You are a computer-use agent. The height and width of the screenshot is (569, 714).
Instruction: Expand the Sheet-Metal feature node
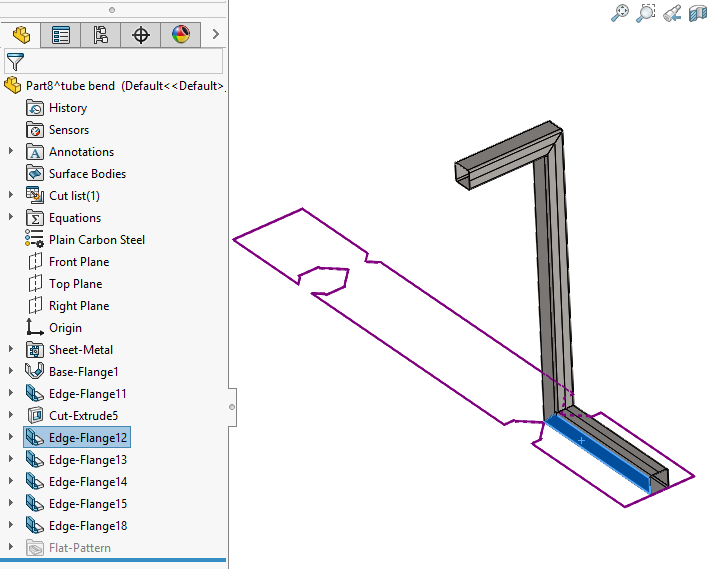(11, 349)
